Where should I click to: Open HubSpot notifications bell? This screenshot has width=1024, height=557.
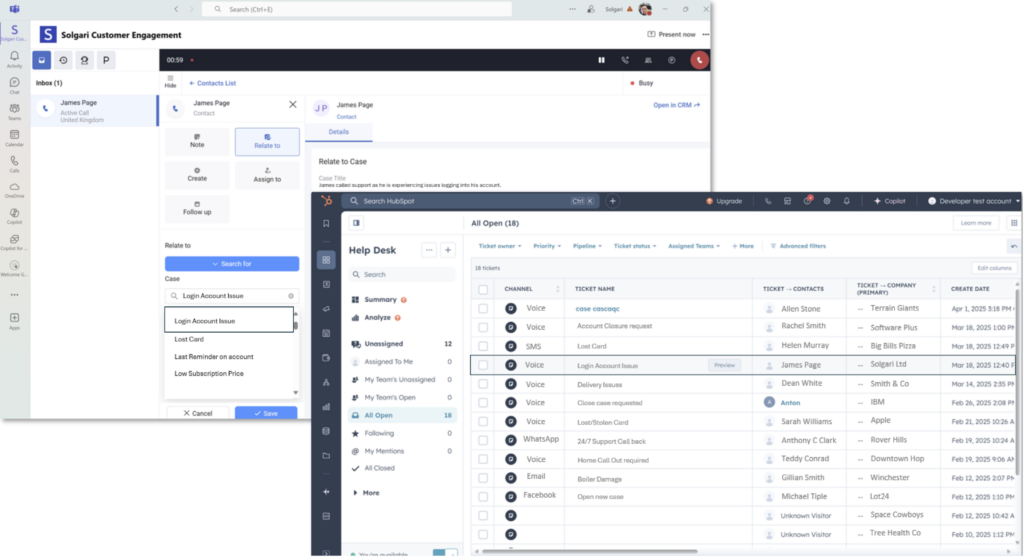pos(846,201)
